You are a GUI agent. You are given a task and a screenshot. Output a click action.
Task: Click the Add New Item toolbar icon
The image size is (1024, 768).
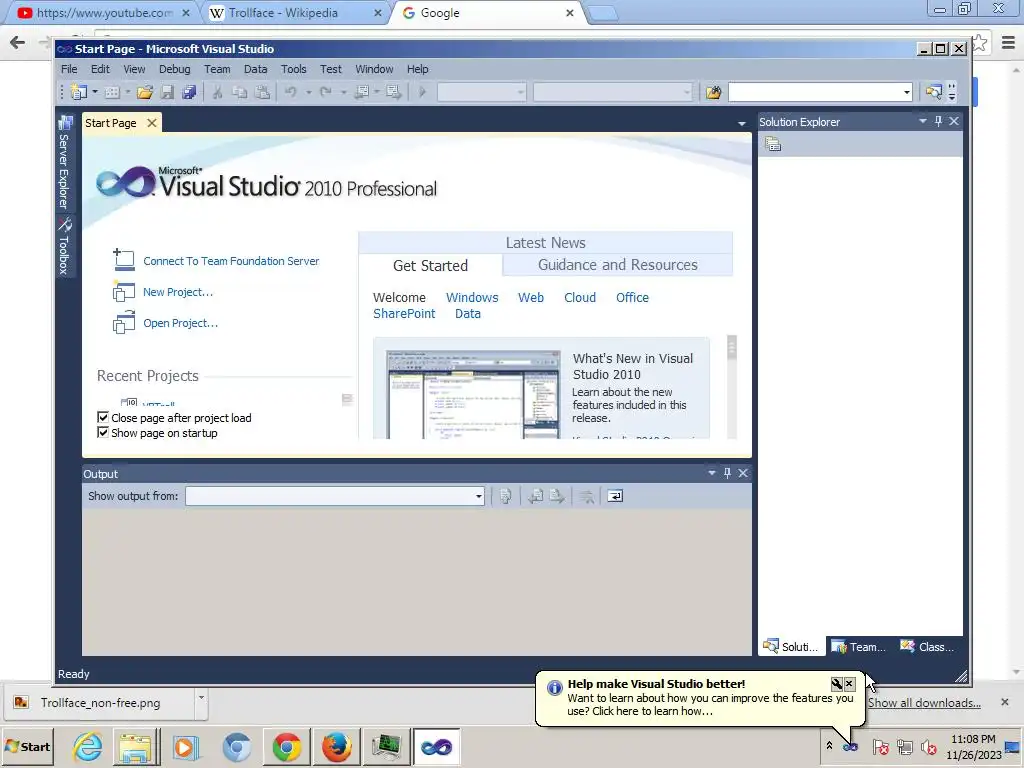coord(112,93)
